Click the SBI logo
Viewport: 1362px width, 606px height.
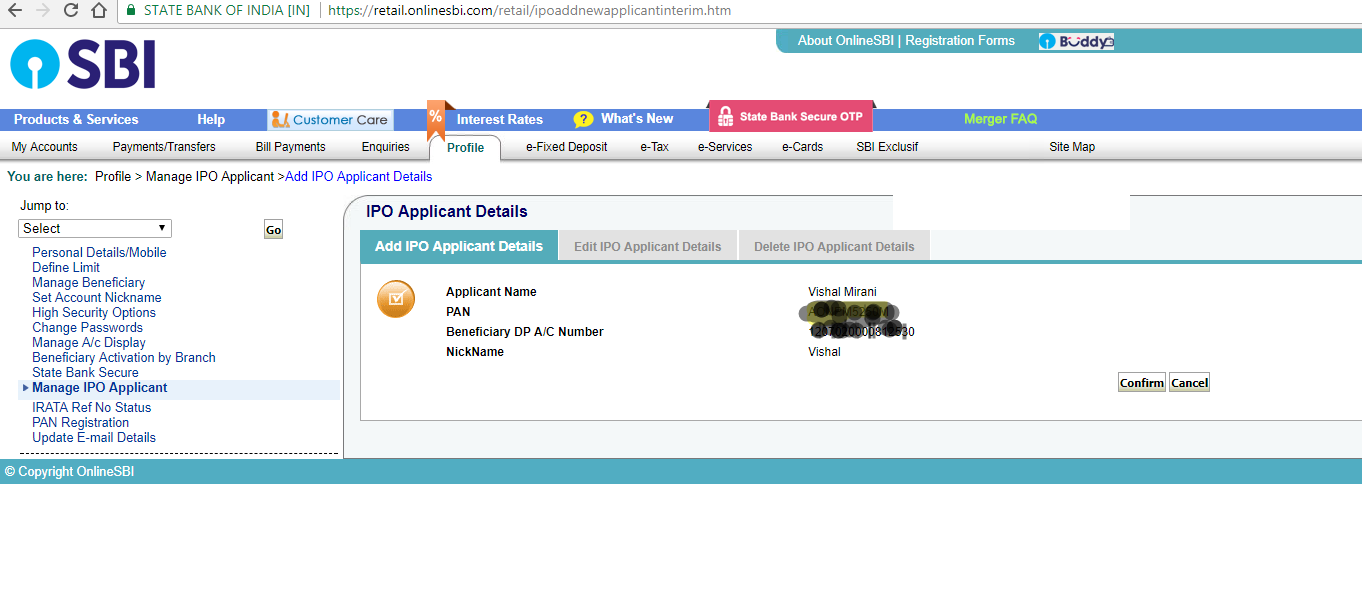pos(83,66)
